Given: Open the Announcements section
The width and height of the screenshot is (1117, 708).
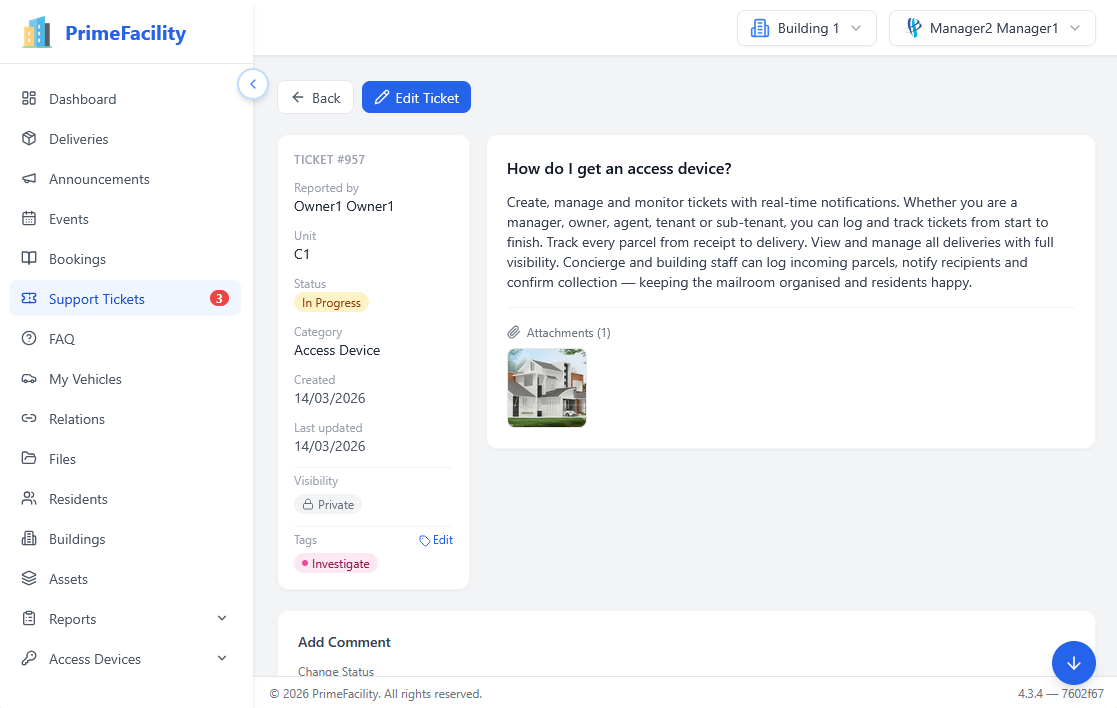Looking at the screenshot, I should (99, 178).
